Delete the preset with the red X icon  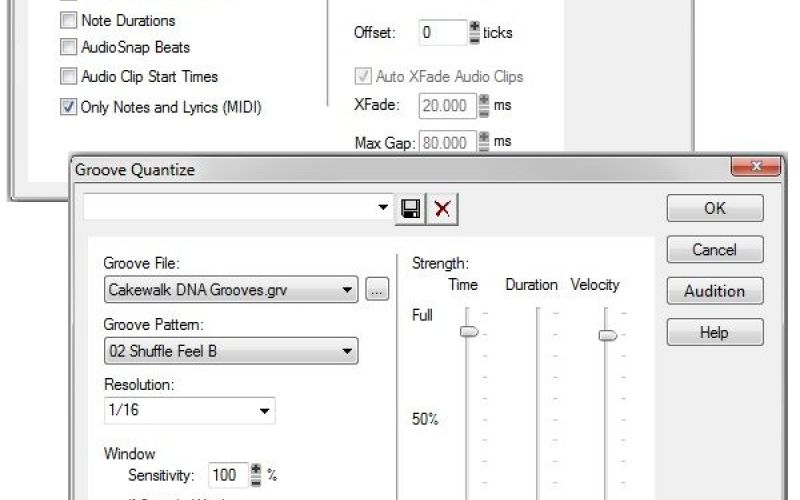click(441, 208)
